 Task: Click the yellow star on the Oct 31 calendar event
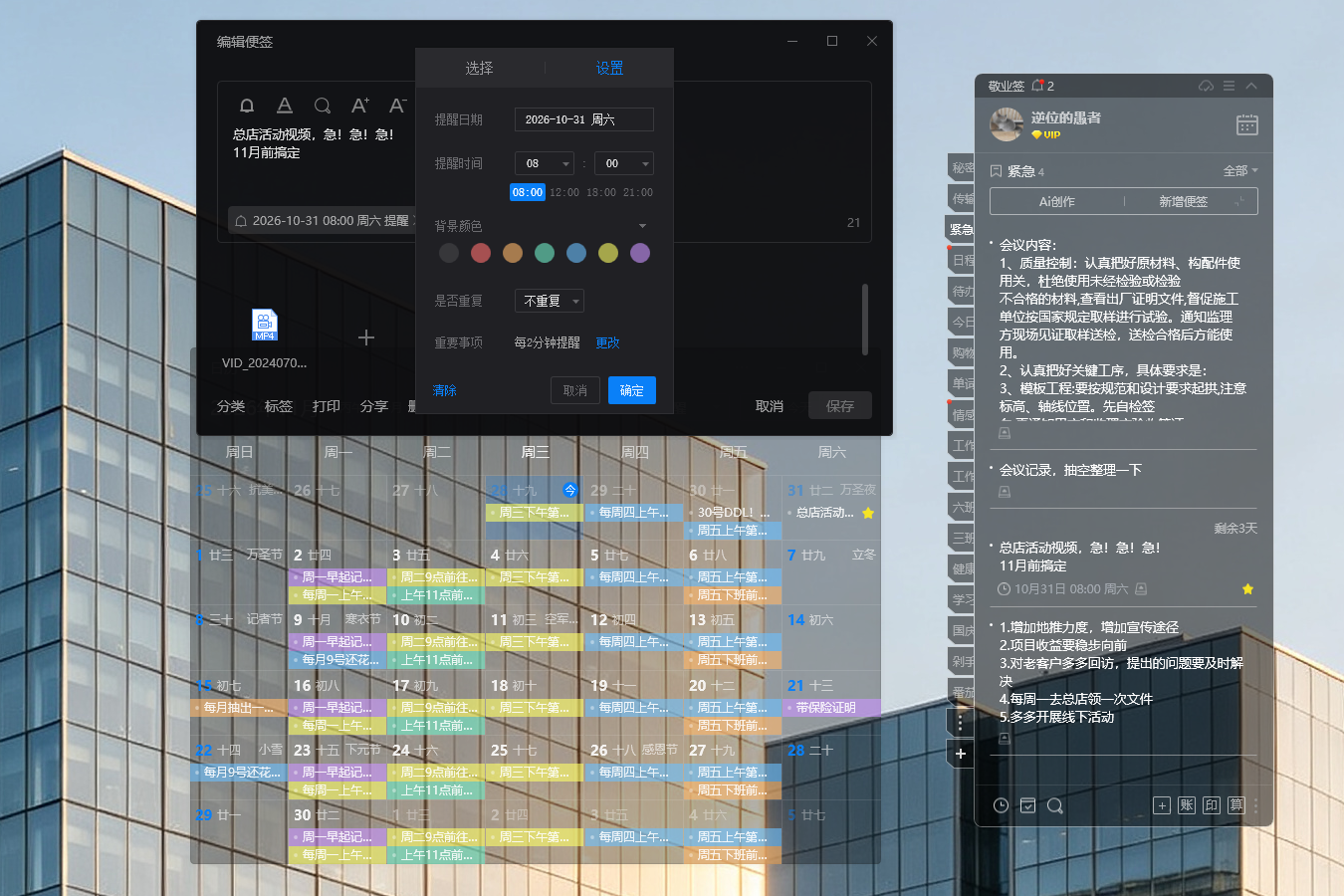(x=868, y=513)
